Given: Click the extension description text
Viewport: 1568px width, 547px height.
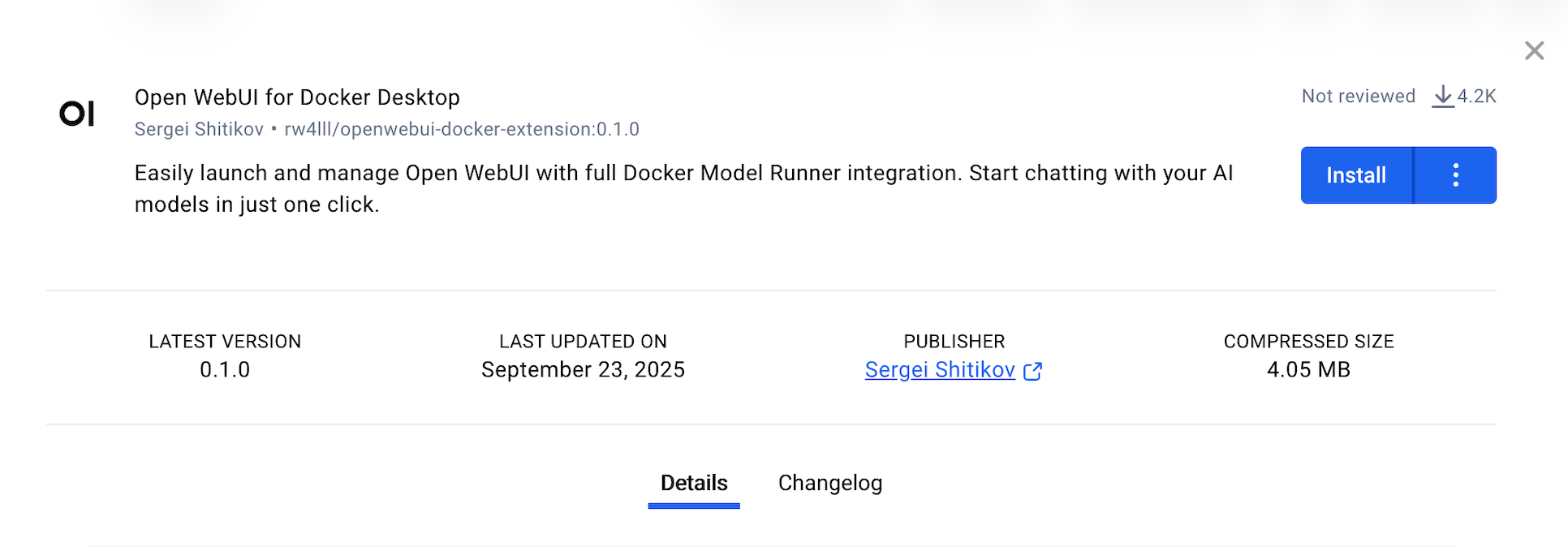Looking at the screenshot, I should click(x=682, y=188).
